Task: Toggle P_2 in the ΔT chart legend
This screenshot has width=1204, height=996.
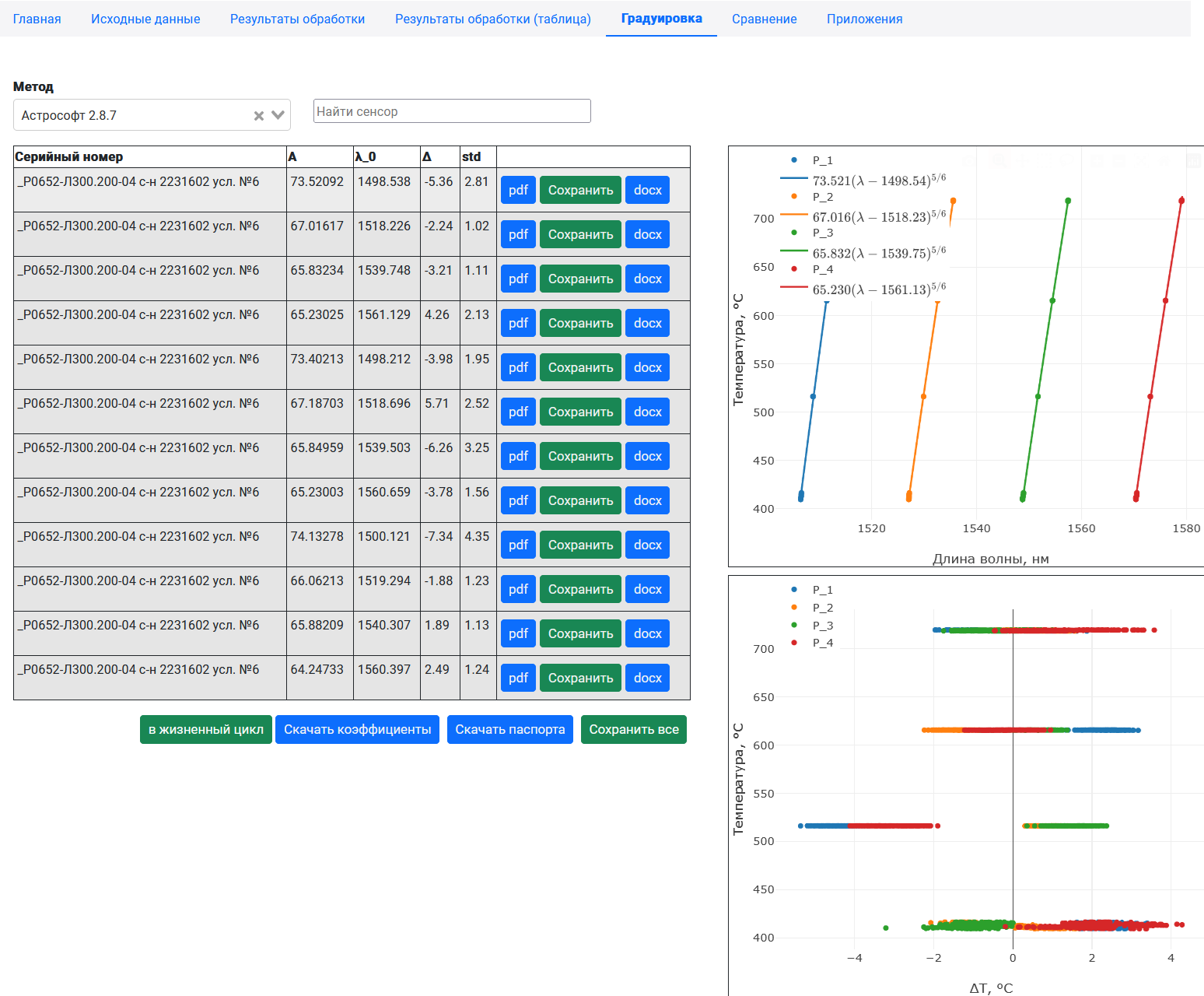Action: (812, 608)
